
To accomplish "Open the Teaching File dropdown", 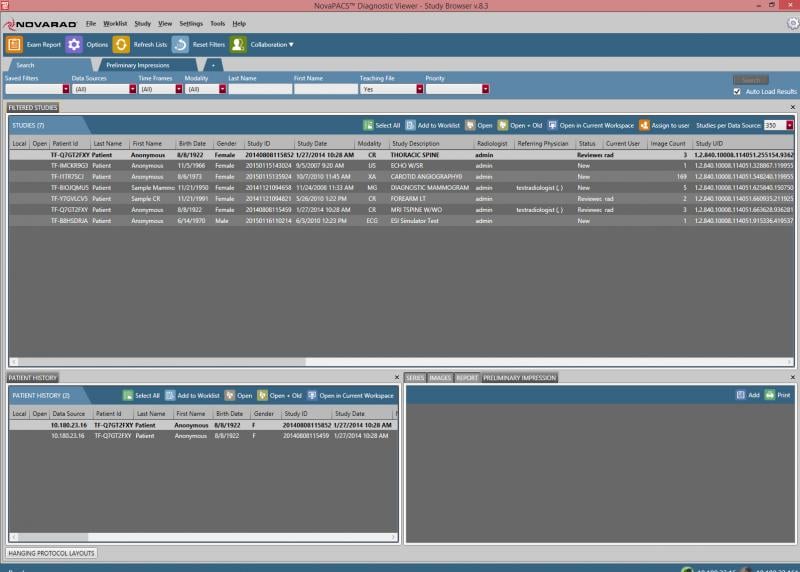I will tap(419, 89).
